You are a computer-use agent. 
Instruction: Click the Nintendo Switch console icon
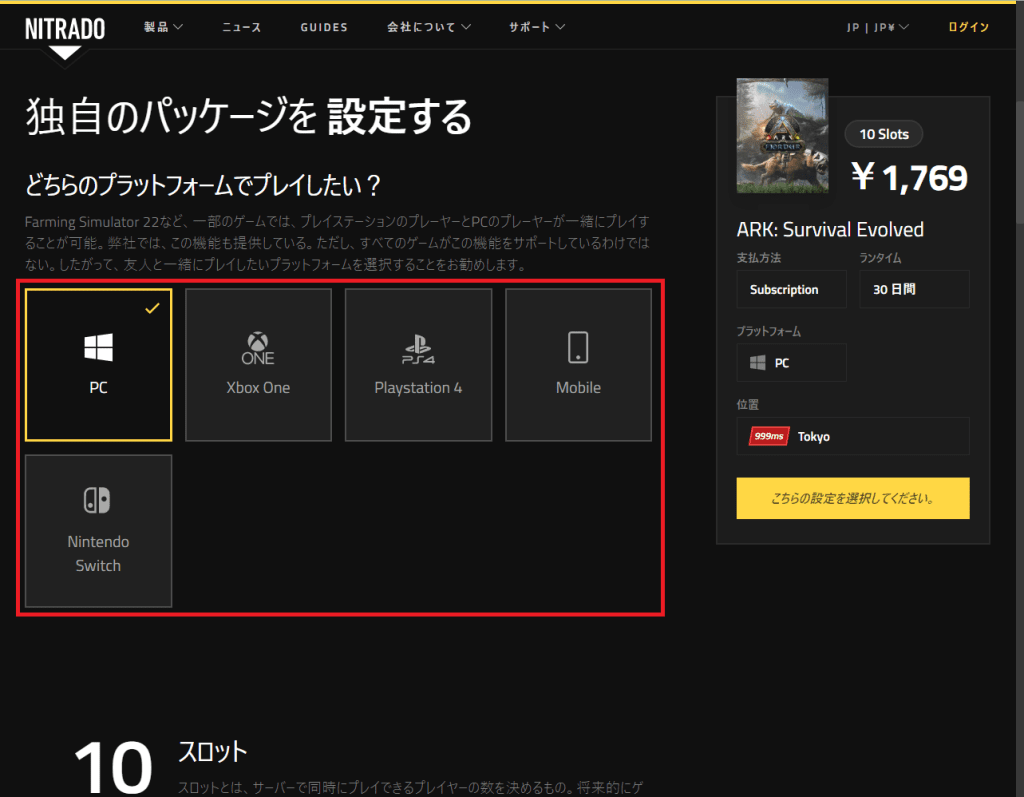pyautogui.click(x=97, y=500)
